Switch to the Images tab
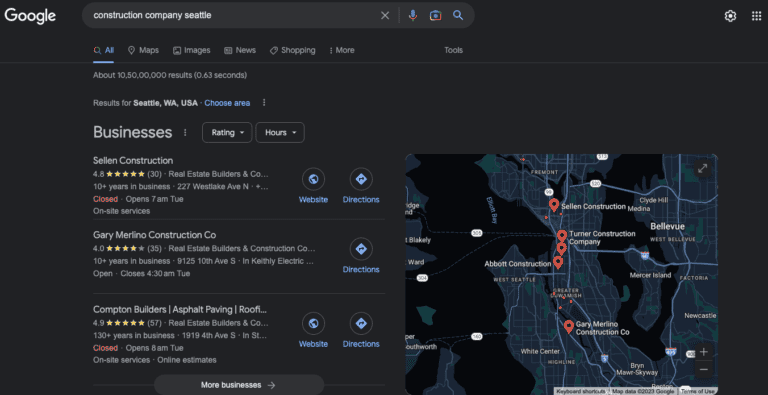This screenshot has width=768, height=395. pyautogui.click(x=192, y=50)
